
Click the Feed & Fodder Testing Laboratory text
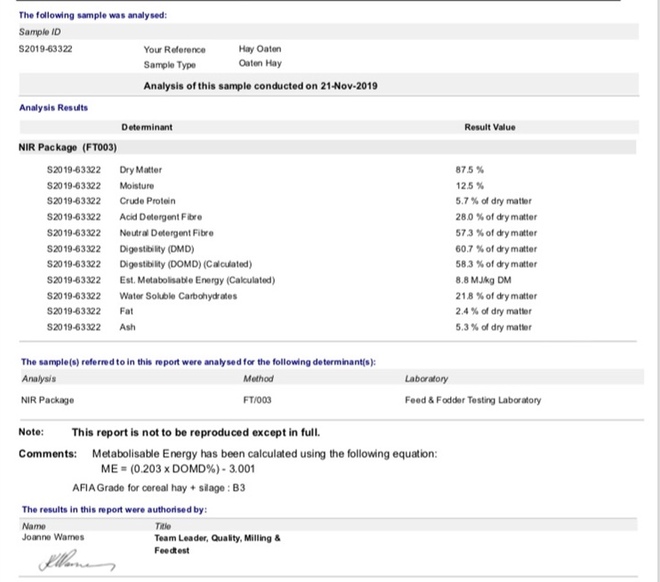[x=473, y=400]
